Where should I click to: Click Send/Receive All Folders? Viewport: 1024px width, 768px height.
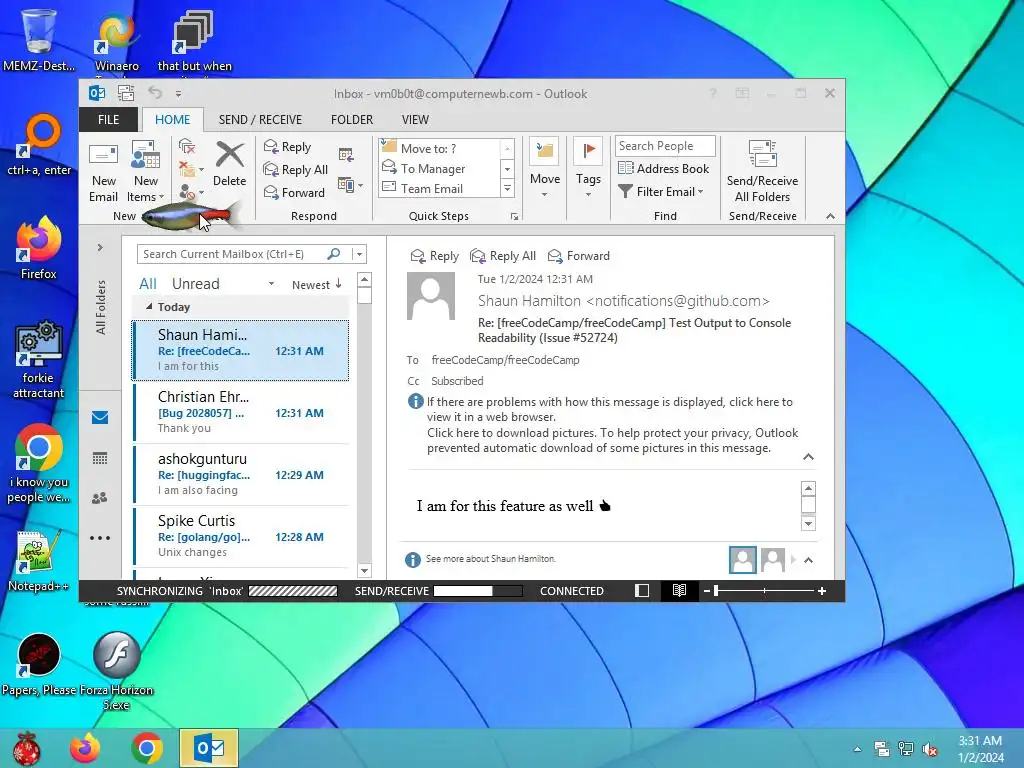click(762, 171)
